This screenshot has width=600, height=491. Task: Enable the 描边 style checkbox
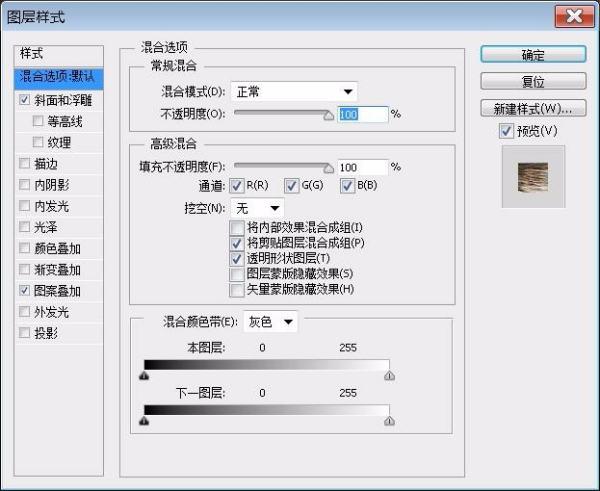pos(24,164)
